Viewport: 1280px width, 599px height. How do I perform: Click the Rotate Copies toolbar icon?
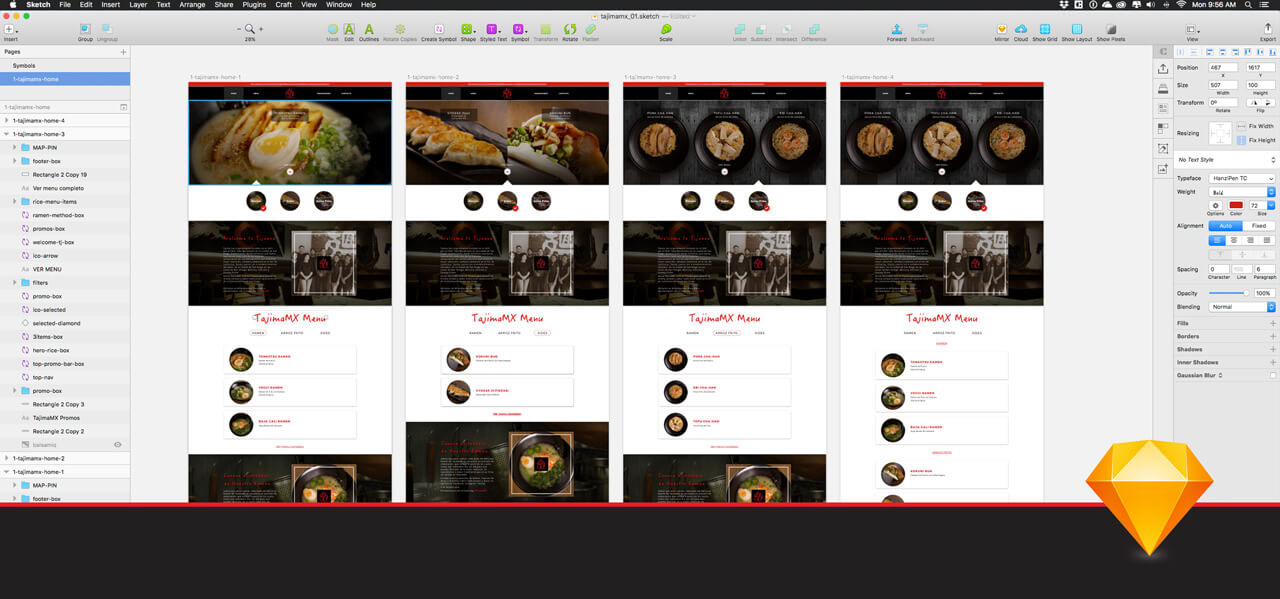[400, 30]
